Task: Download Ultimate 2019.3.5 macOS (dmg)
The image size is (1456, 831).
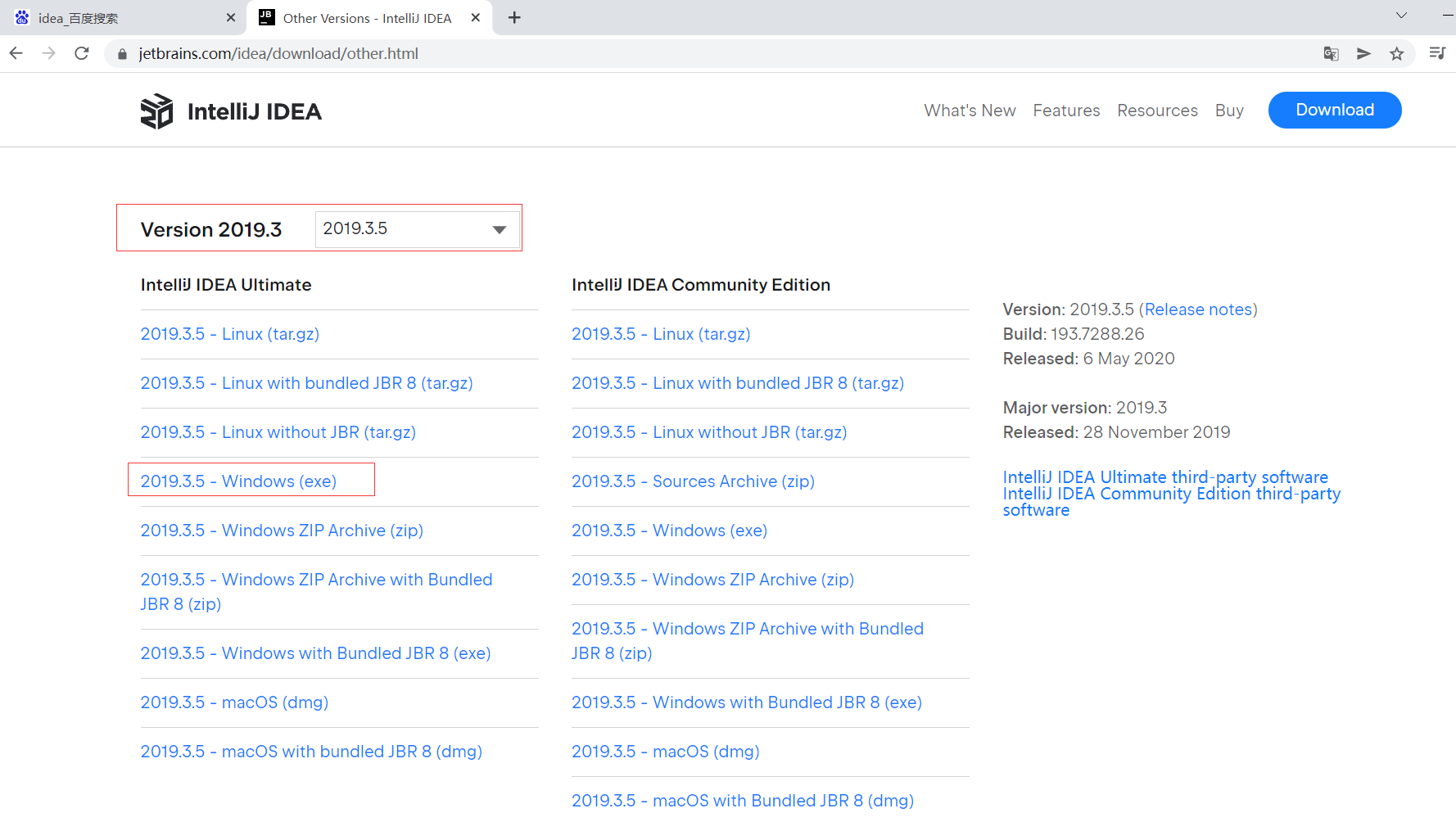Action: tap(234, 702)
